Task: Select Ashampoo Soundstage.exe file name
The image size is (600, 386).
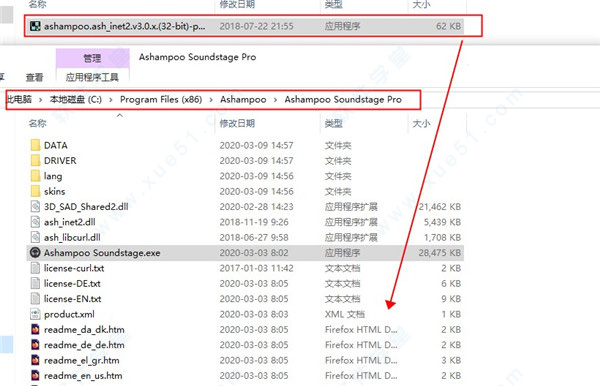Action: [x=102, y=253]
